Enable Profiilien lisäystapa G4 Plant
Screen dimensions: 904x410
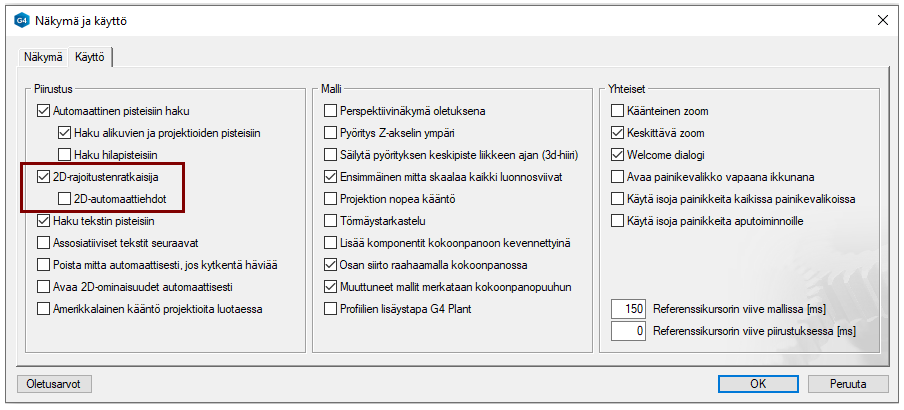331,309
